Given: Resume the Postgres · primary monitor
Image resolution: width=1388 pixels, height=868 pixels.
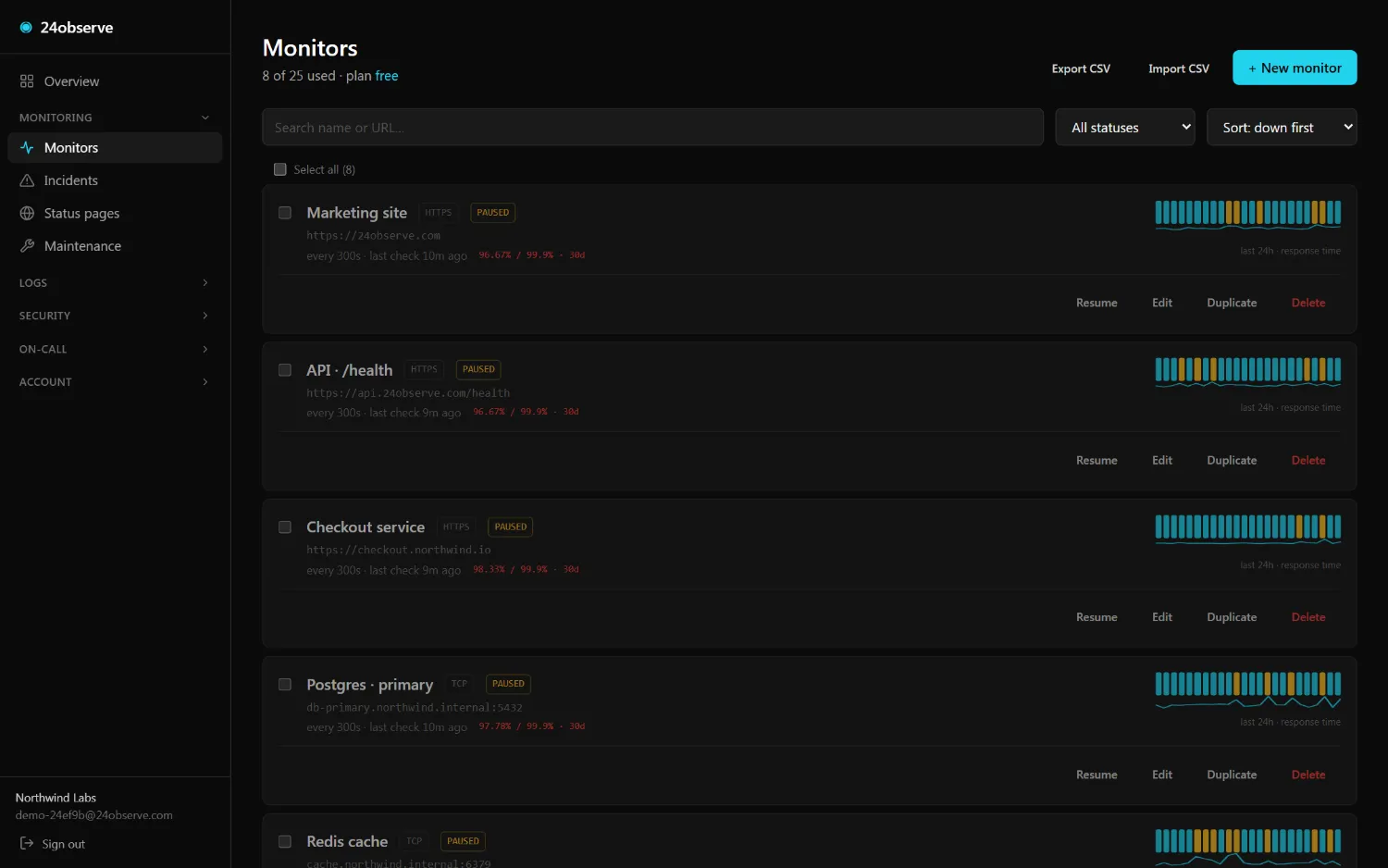Looking at the screenshot, I should (x=1097, y=775).
